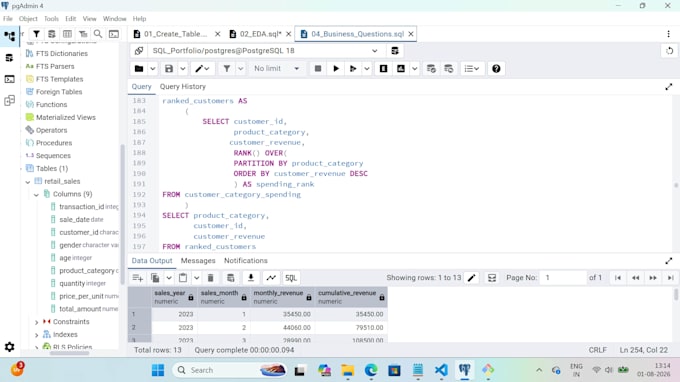Open the Object Explorer panel in left sidebar
The height and width of the screenshot is (382, 680).
click(x=10, y=36)
